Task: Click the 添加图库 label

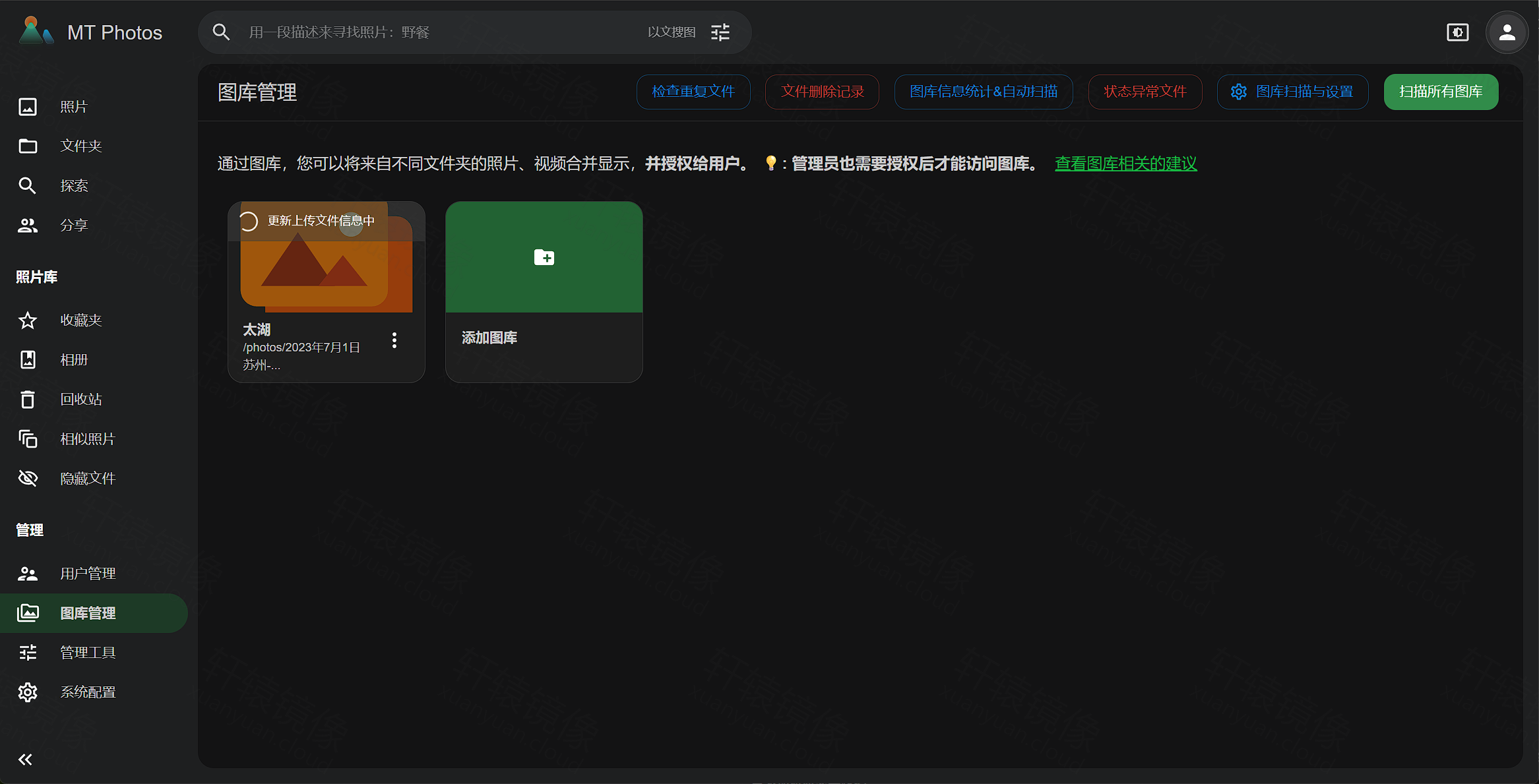Action: pos(489,338)
